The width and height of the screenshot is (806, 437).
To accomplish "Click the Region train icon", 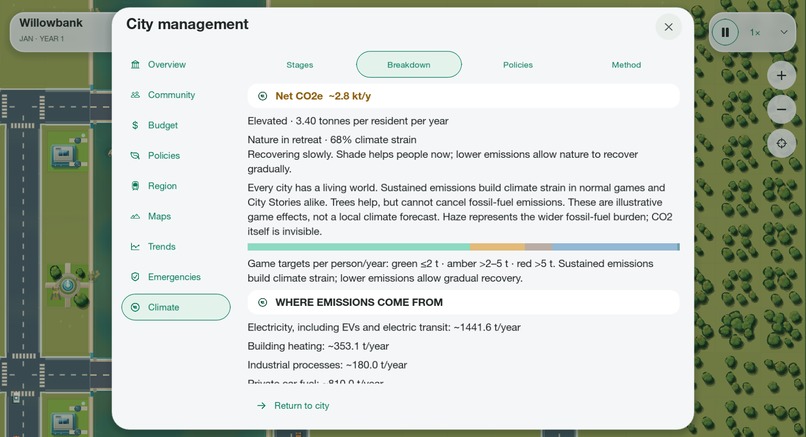I will click(x=135, y=186).
